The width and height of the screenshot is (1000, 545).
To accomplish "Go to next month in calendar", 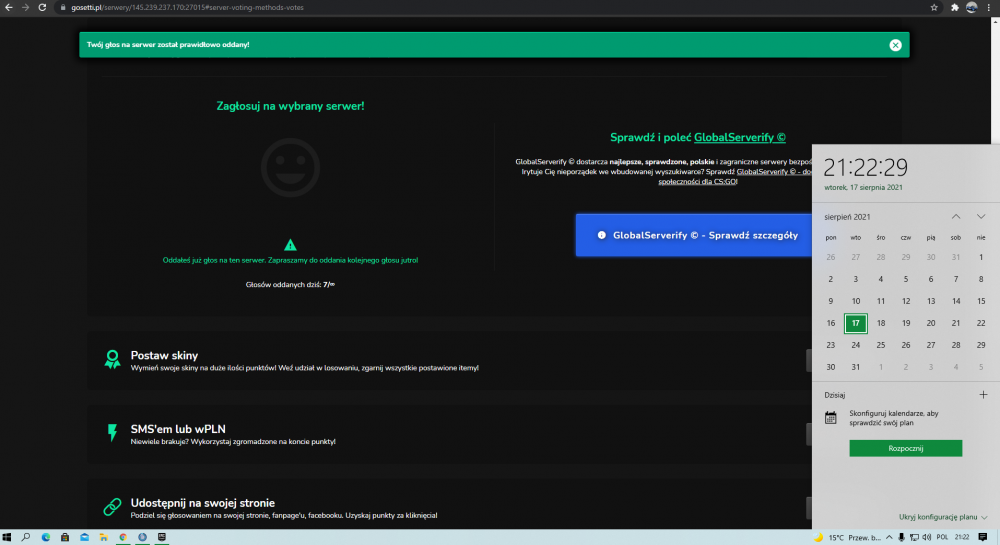I will pos(981,217).
